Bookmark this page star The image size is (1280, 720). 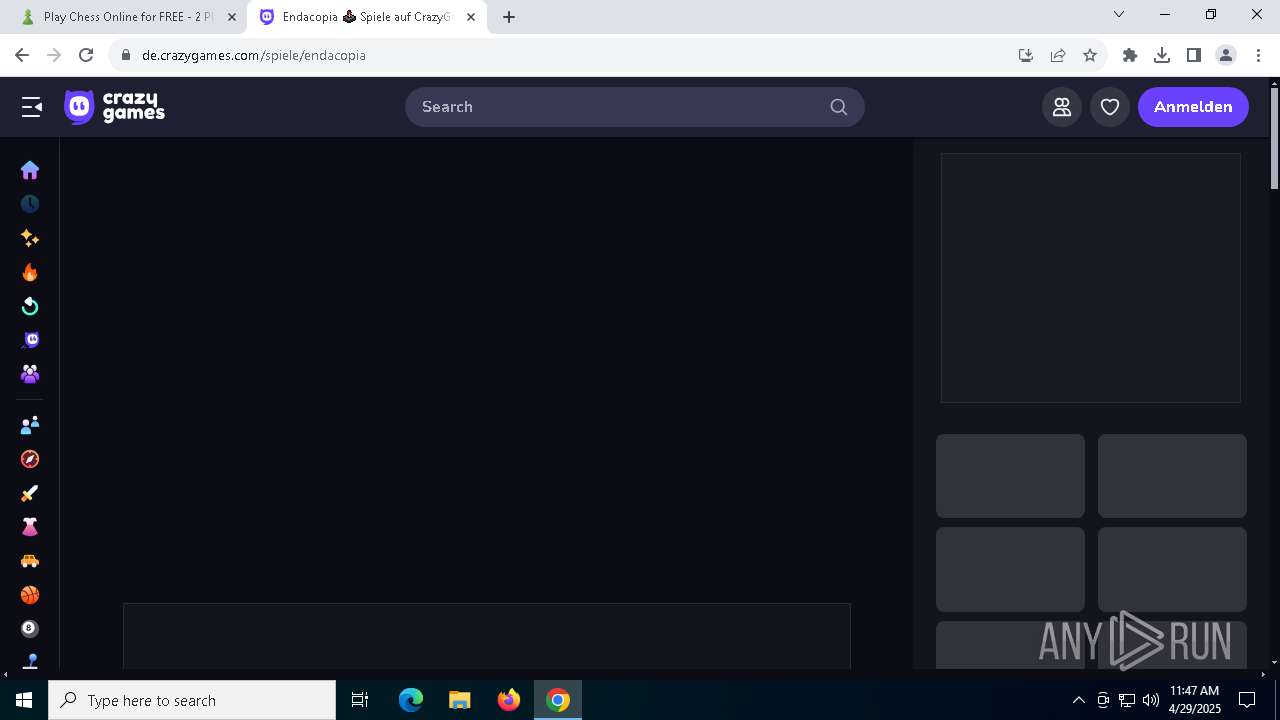coord(1090,55)
